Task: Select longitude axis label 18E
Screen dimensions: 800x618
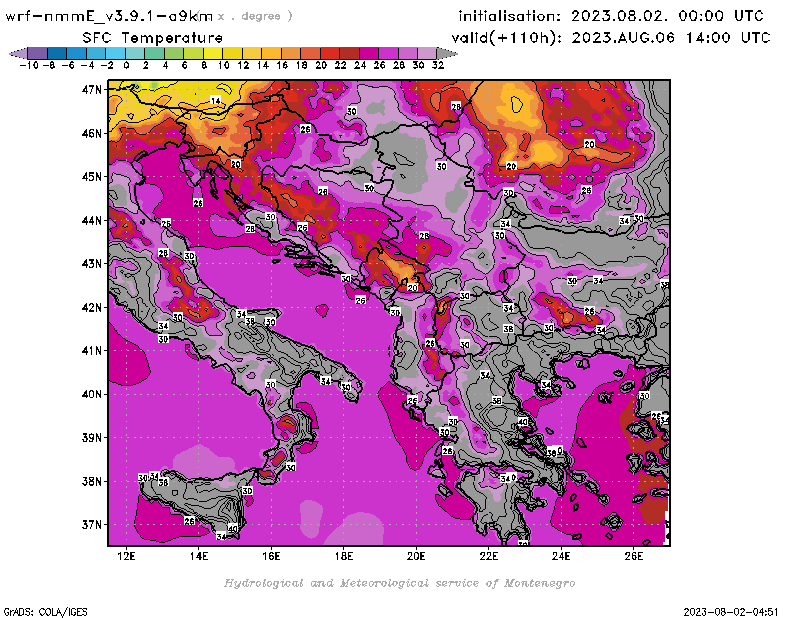Action: [x=344, y=556]
